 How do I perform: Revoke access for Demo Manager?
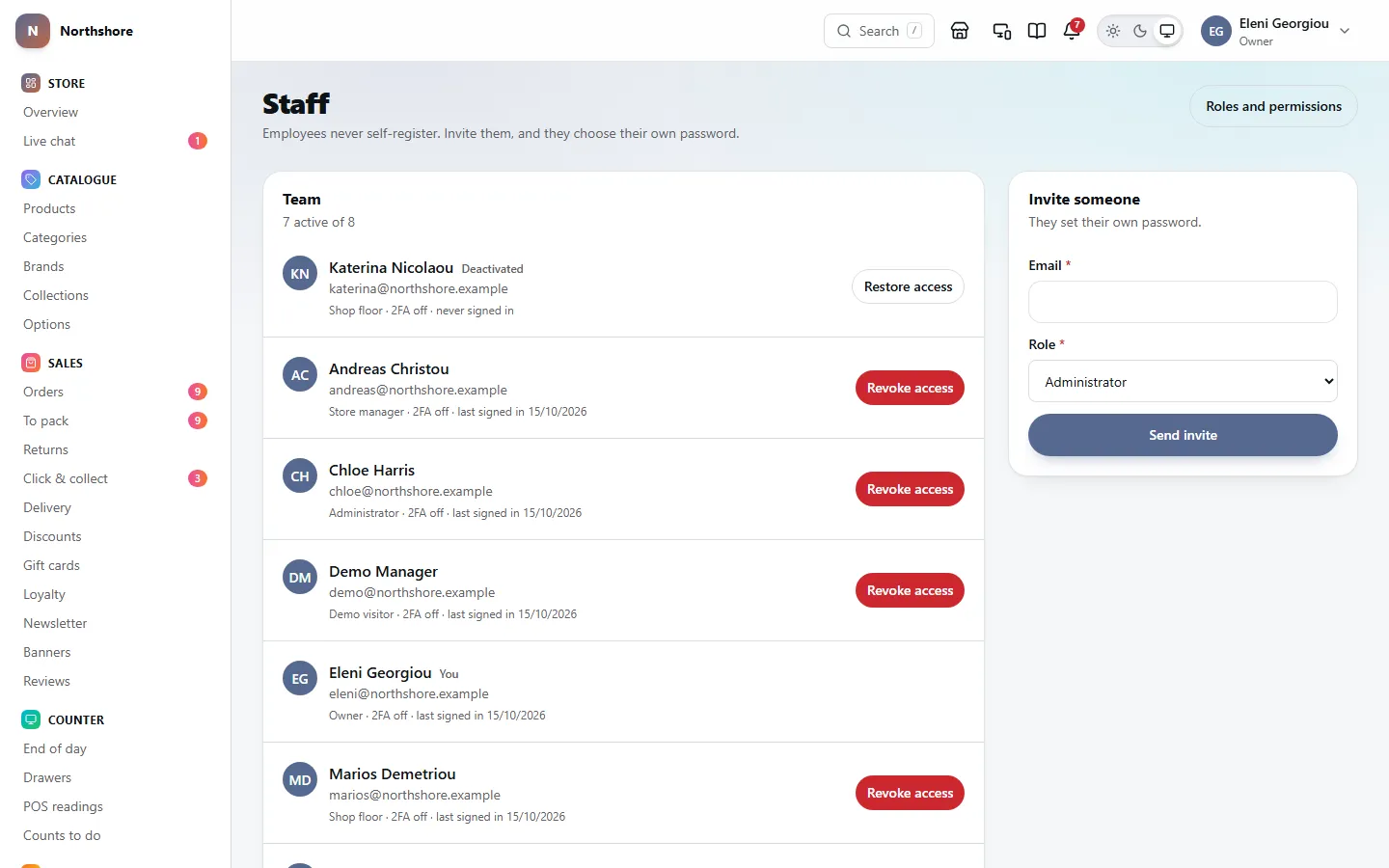(x=910, y=590)
